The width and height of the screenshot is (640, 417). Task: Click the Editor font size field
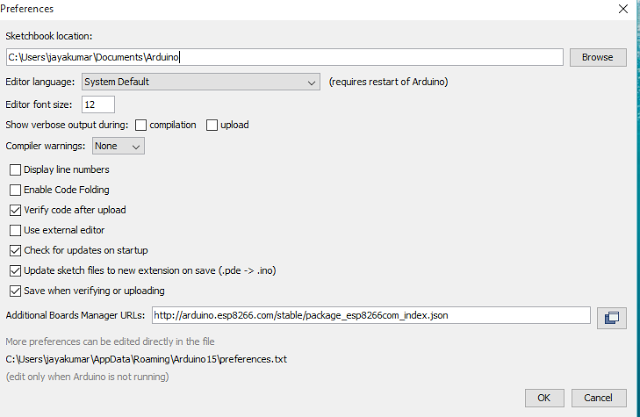tap(98, 104)
